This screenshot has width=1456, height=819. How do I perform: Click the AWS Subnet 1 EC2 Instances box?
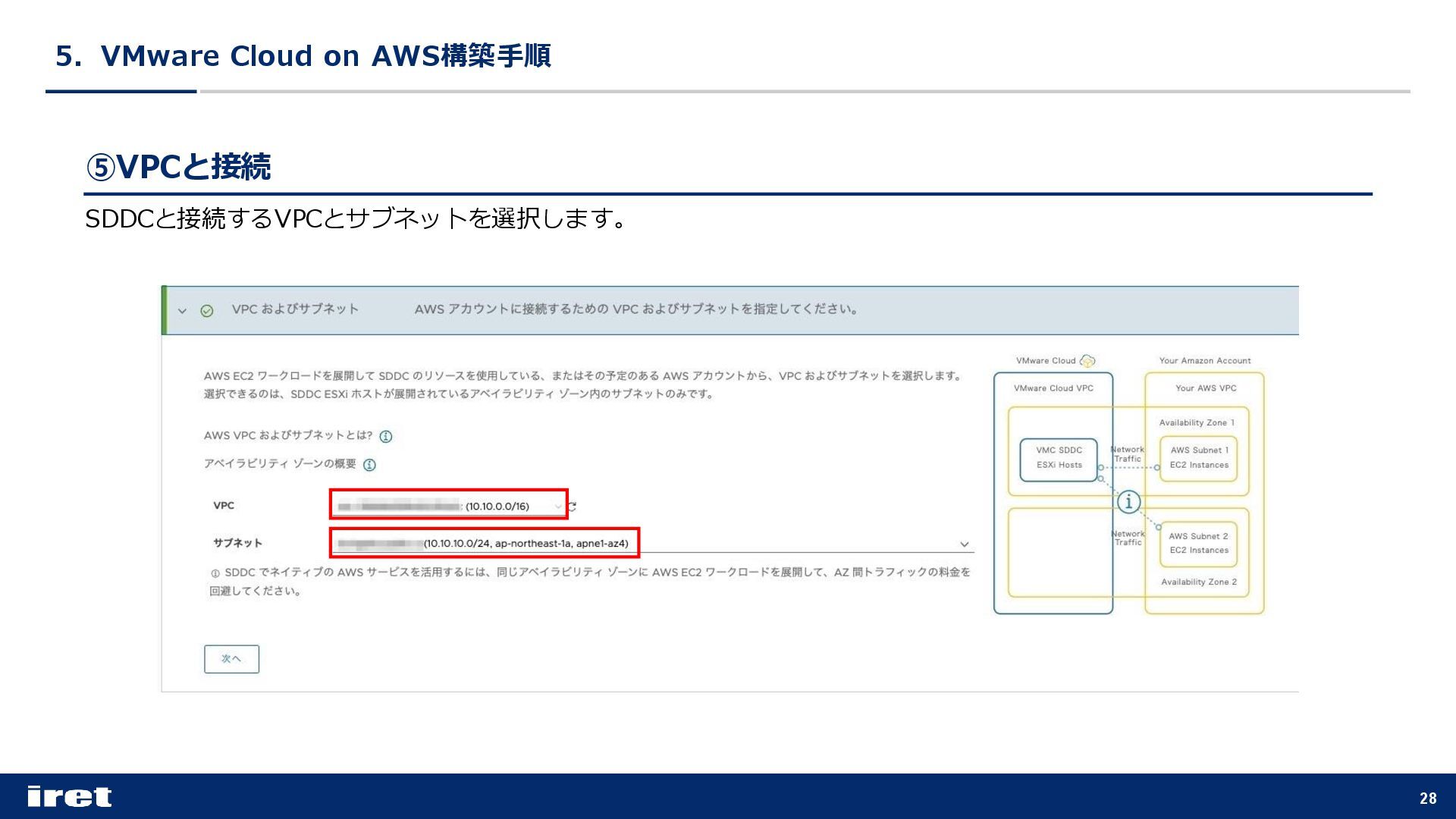(x=1198, y=458)
